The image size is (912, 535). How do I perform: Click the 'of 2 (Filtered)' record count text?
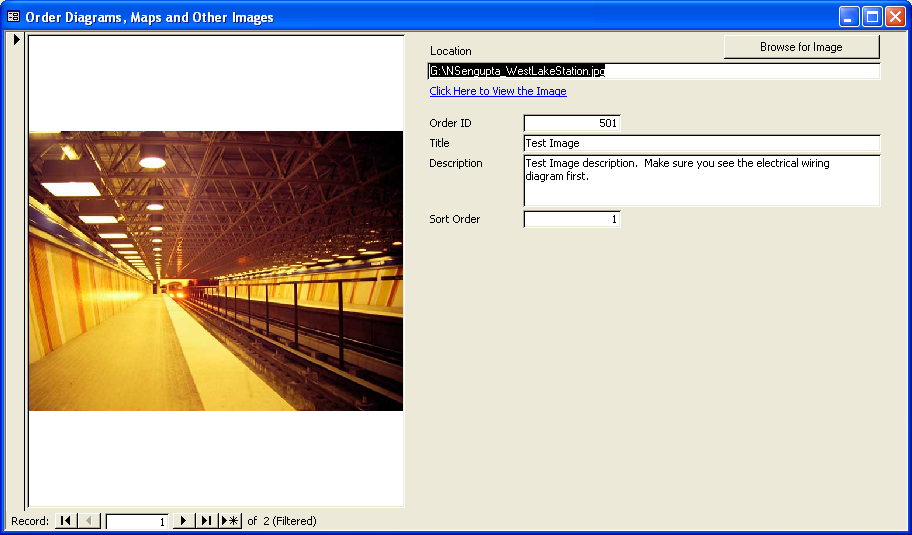click(282, 521)
